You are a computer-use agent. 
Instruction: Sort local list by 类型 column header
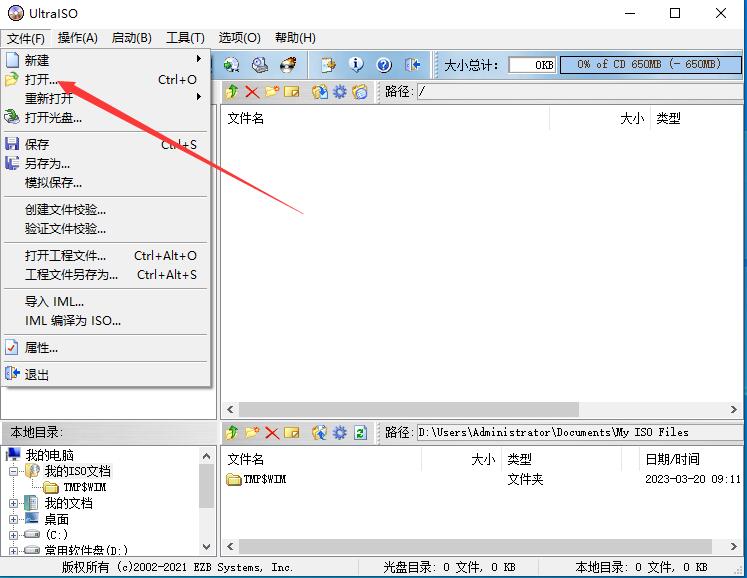(x=519, y=459)
